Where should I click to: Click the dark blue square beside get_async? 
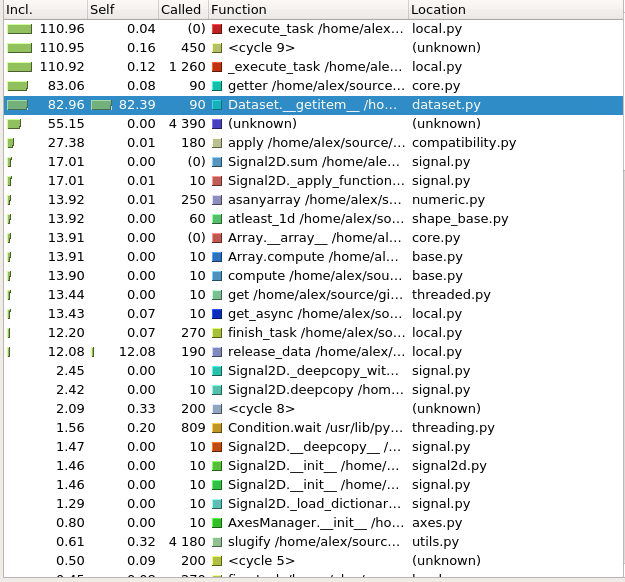(217, 314)
